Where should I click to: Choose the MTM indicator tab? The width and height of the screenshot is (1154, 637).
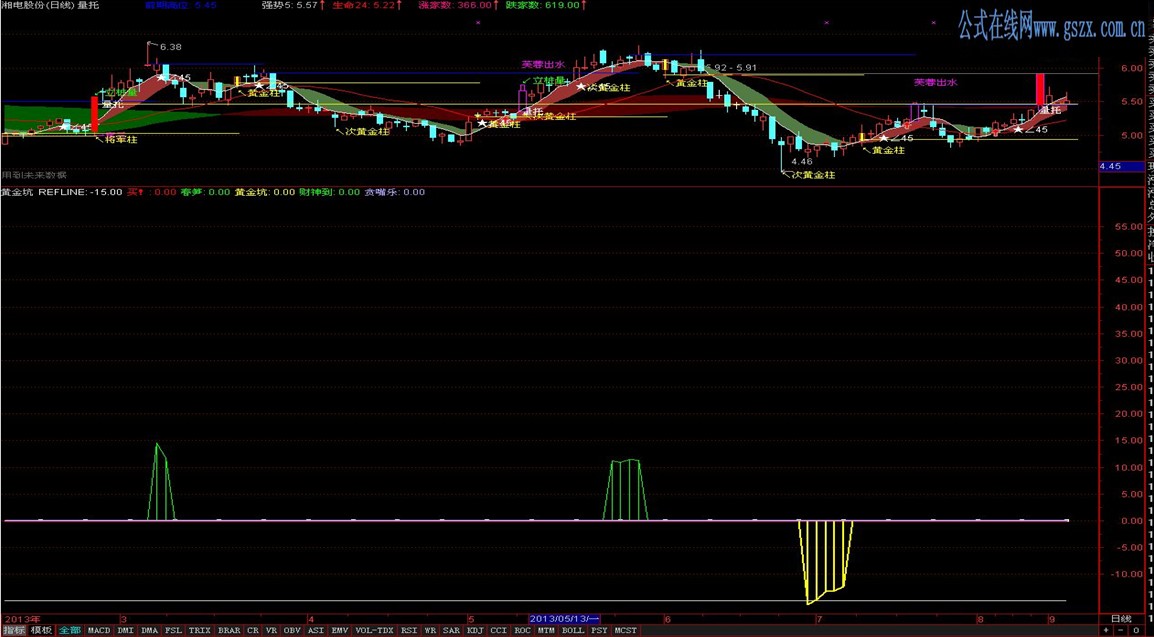546,630
